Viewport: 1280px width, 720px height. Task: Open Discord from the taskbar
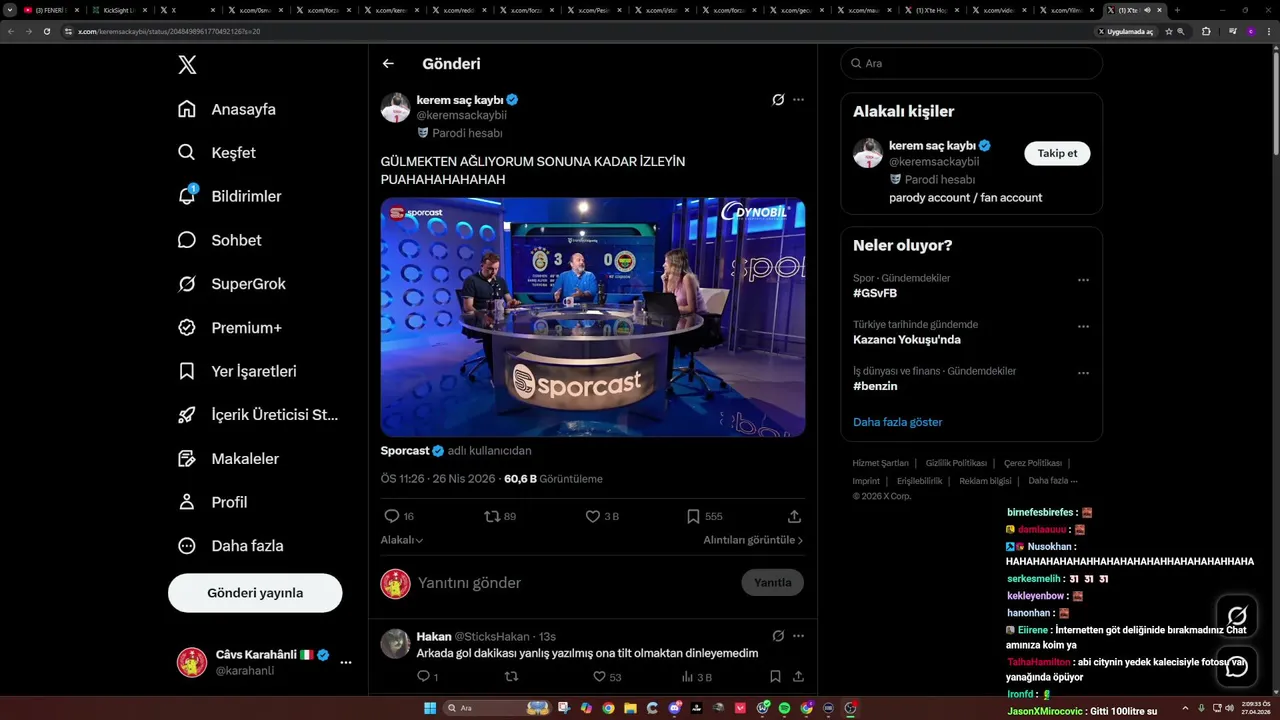pyautogui.click(x=674, y=708)
